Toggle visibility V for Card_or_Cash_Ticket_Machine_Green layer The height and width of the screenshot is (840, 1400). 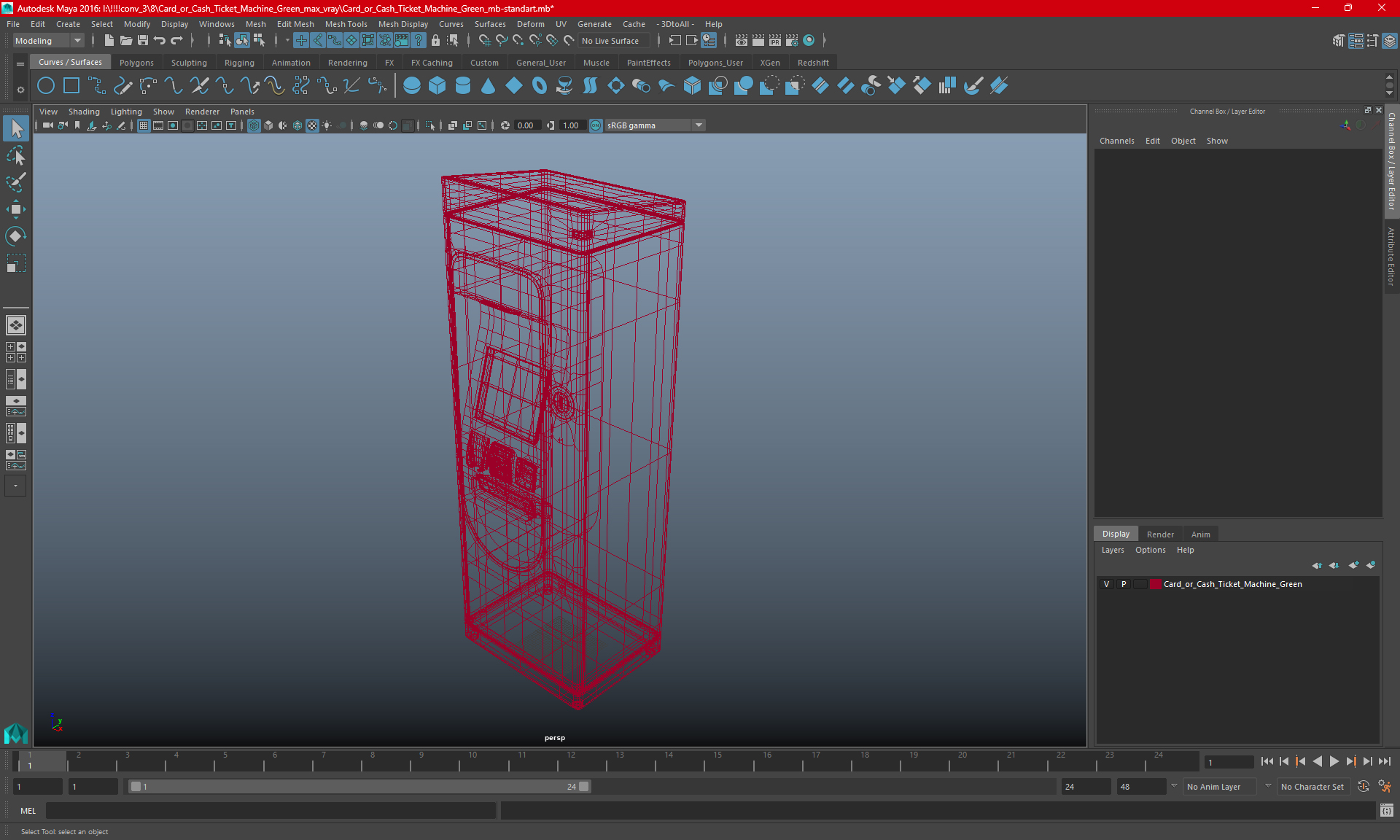click(1106, 583)
